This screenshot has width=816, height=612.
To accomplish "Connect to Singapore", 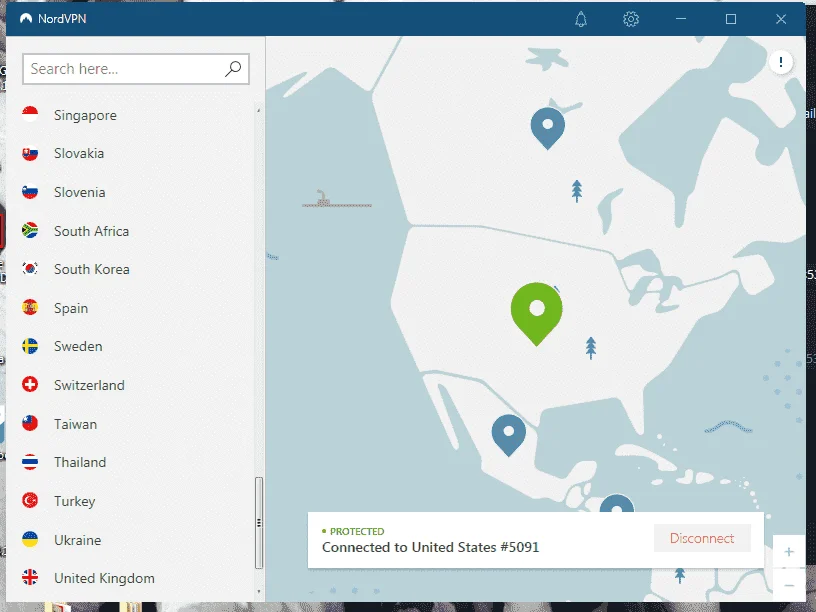I will pos(85,115).
